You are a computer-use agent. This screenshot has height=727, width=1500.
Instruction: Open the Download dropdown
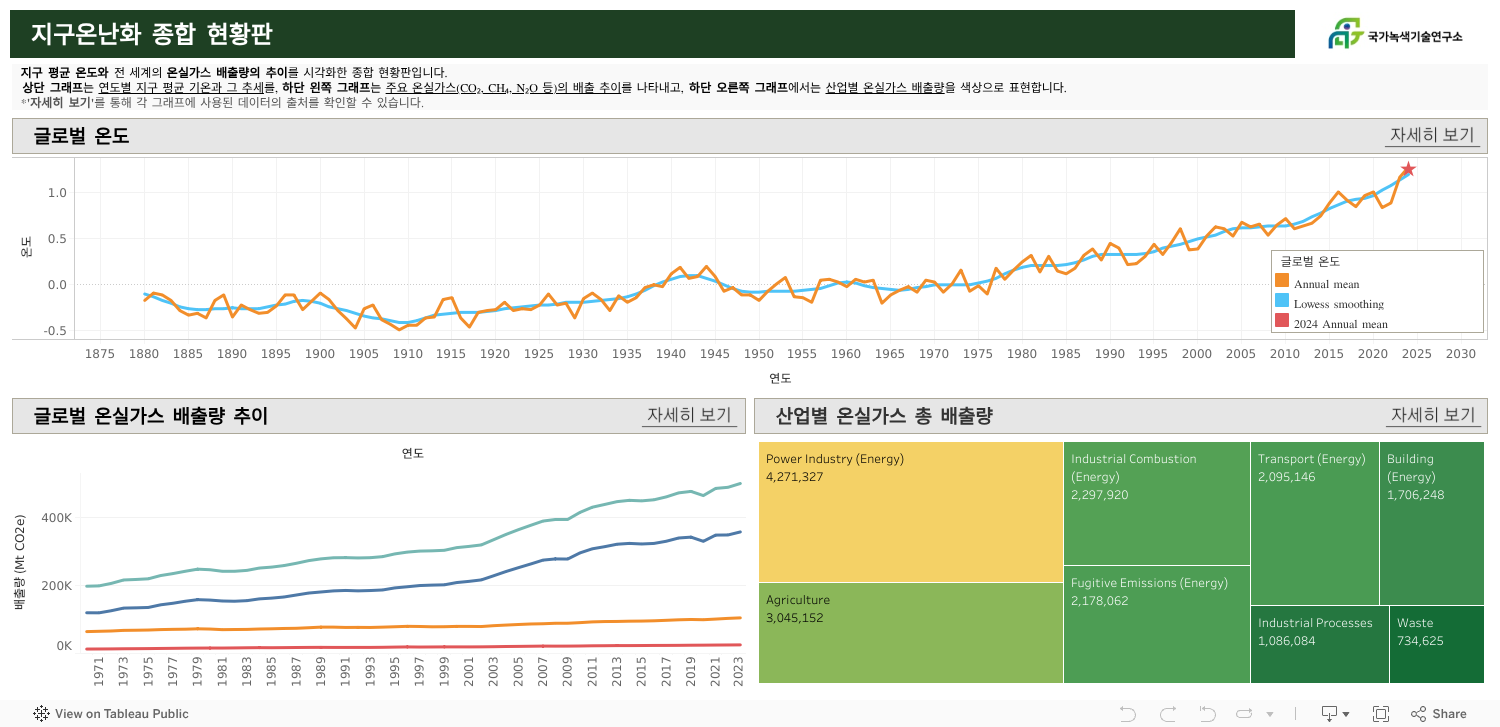pyautogui.click(x=1335, y=714)
